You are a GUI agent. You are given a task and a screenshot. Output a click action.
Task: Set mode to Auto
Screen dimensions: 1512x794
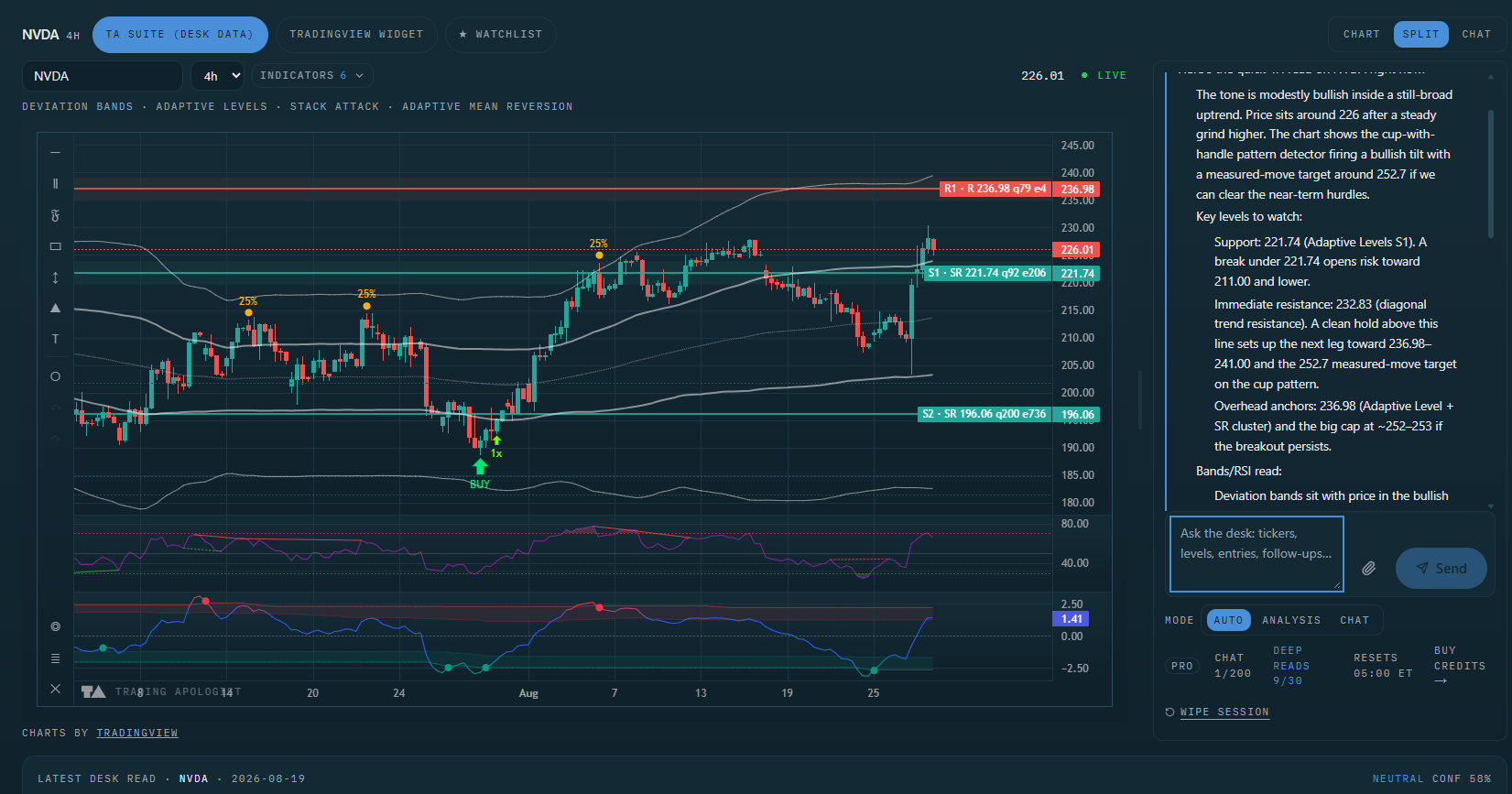[x=1228, y=621]
